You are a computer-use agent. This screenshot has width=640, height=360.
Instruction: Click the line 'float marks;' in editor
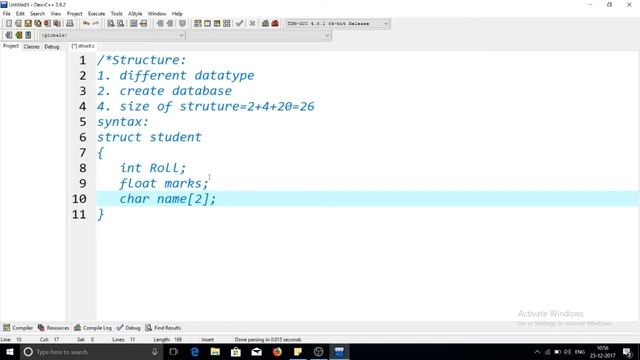click(x=164, y=184)
